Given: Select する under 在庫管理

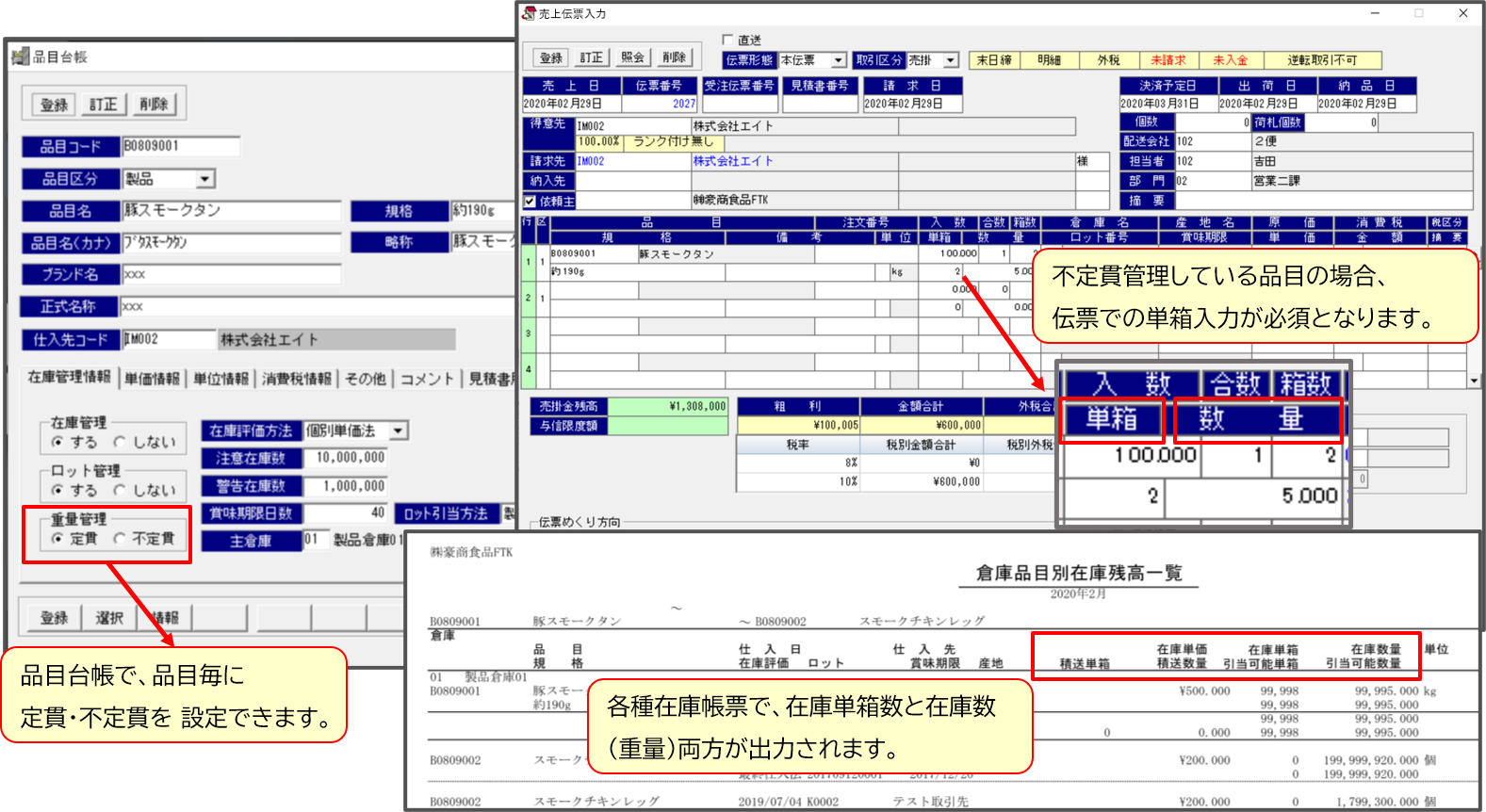Looking at the screenshot, I should pos(57,442).
